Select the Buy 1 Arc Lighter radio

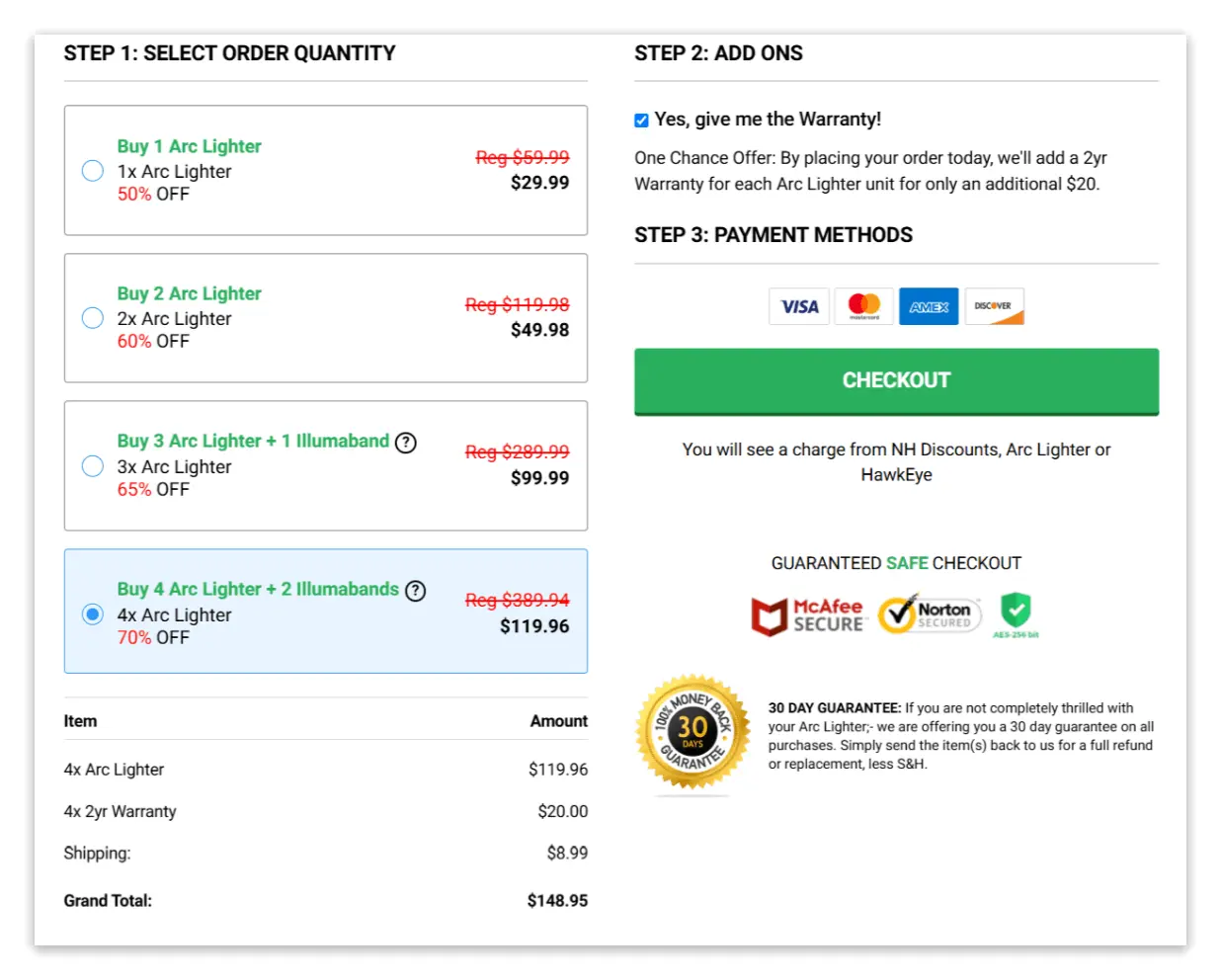pyautogui.click(x=93, y=171)
